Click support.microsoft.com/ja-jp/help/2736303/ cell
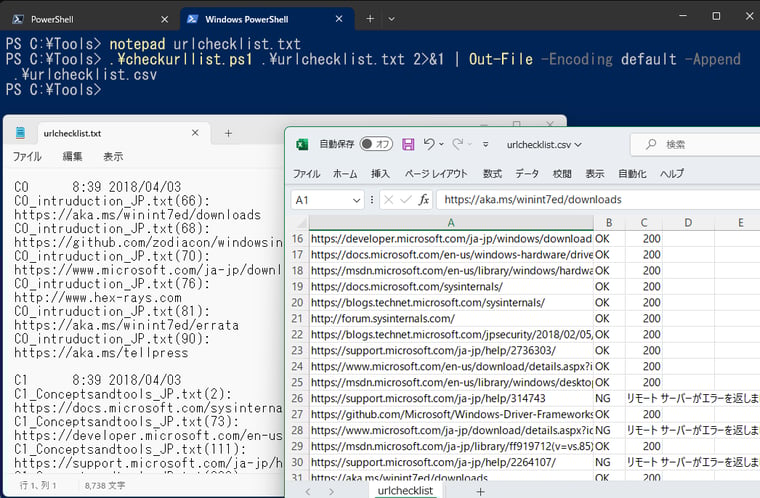 point(451,351)
